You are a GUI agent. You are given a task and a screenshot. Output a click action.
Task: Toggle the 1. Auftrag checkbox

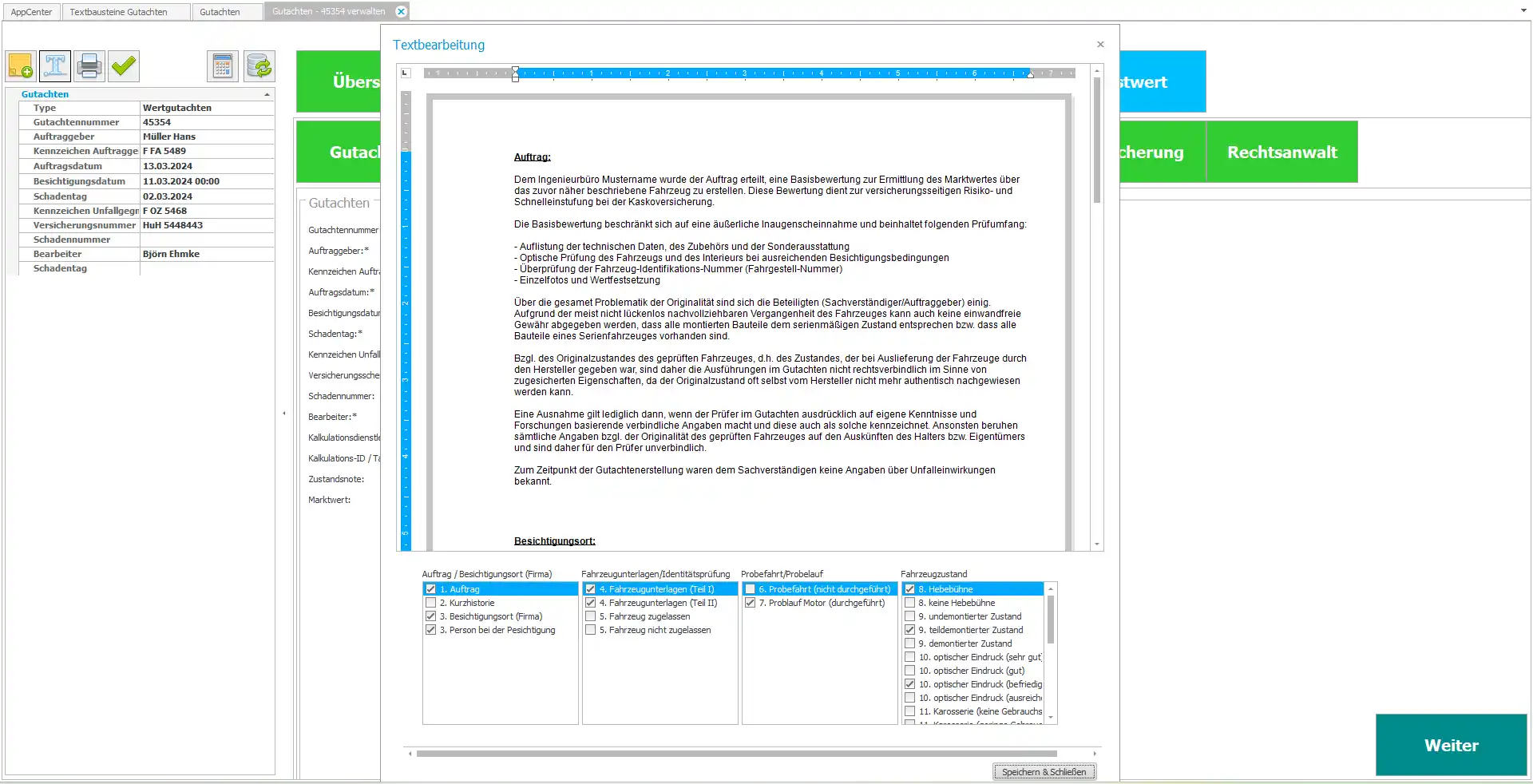pos(431,589)
